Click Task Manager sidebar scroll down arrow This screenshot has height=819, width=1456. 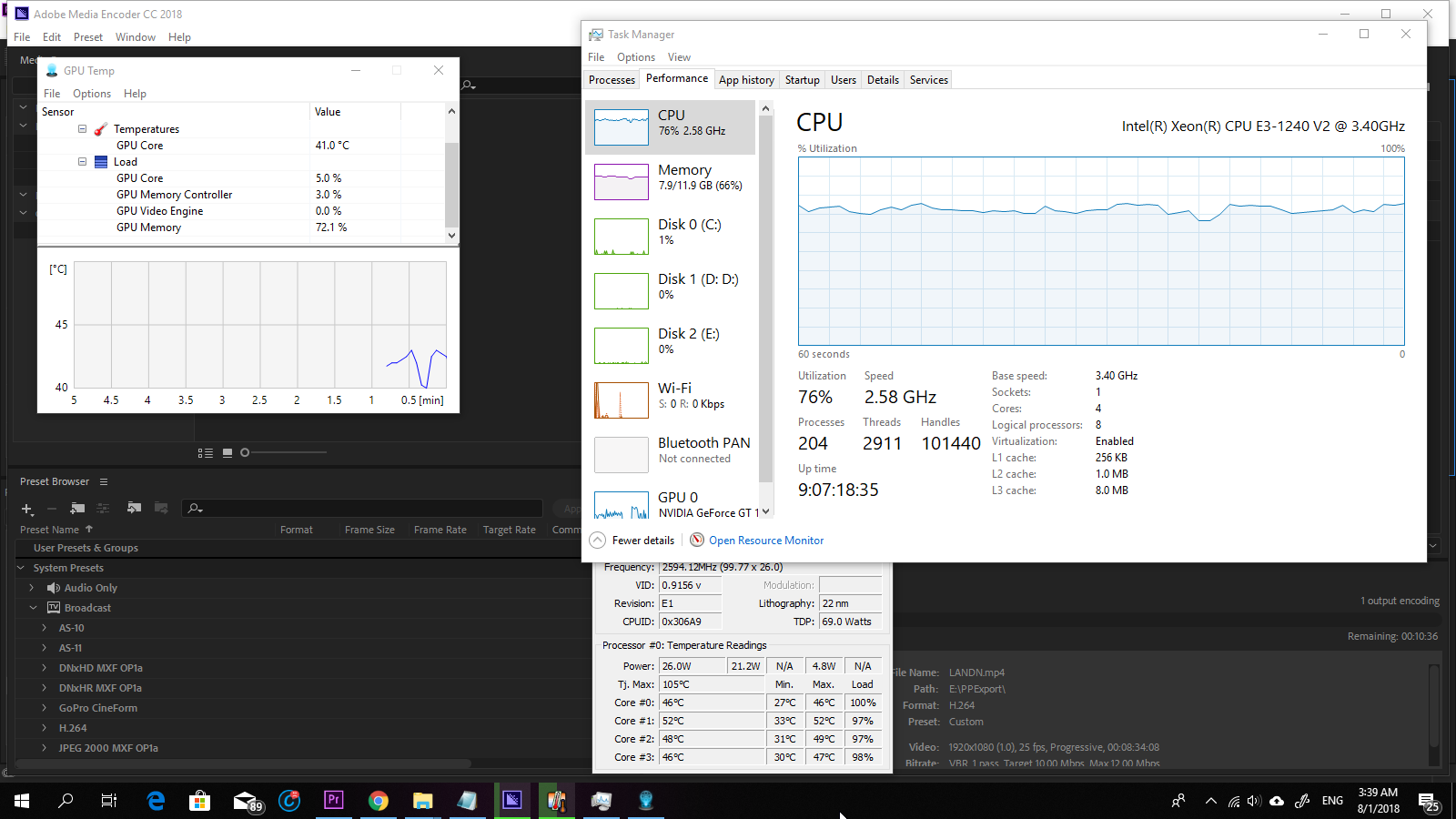pos(765,511)
